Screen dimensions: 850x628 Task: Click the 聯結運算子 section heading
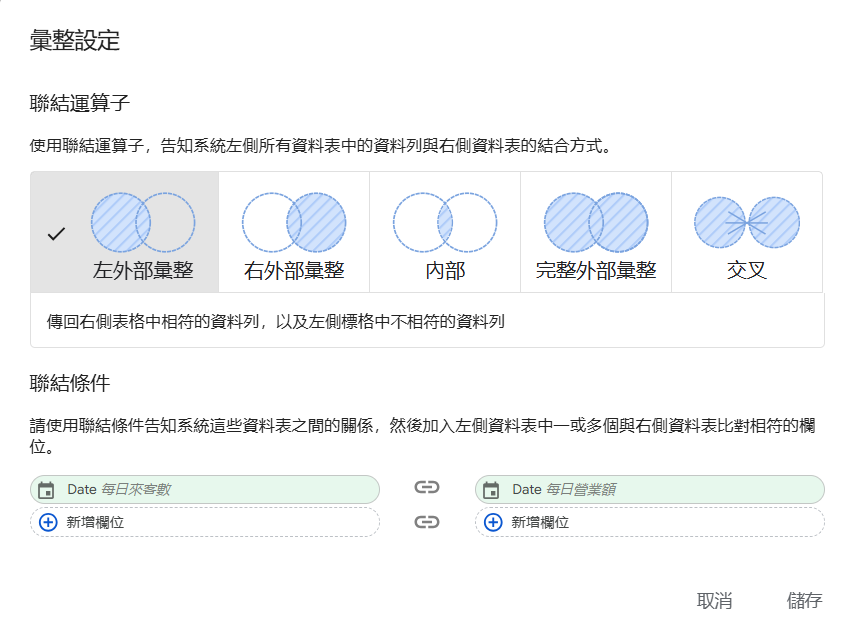click(80, 102)
